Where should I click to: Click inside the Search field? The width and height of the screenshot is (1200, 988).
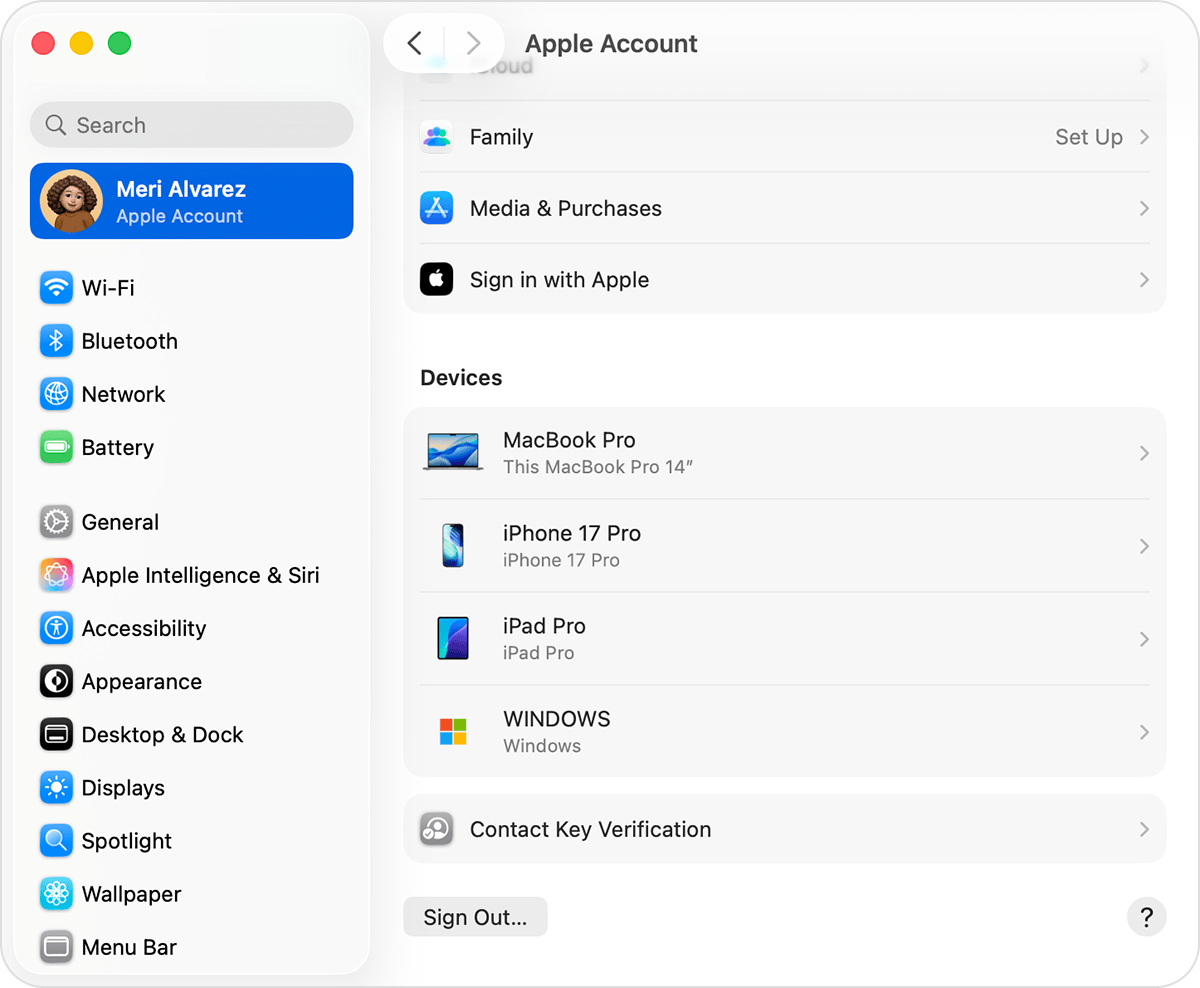pyautogui.click(x=191, y=124)
